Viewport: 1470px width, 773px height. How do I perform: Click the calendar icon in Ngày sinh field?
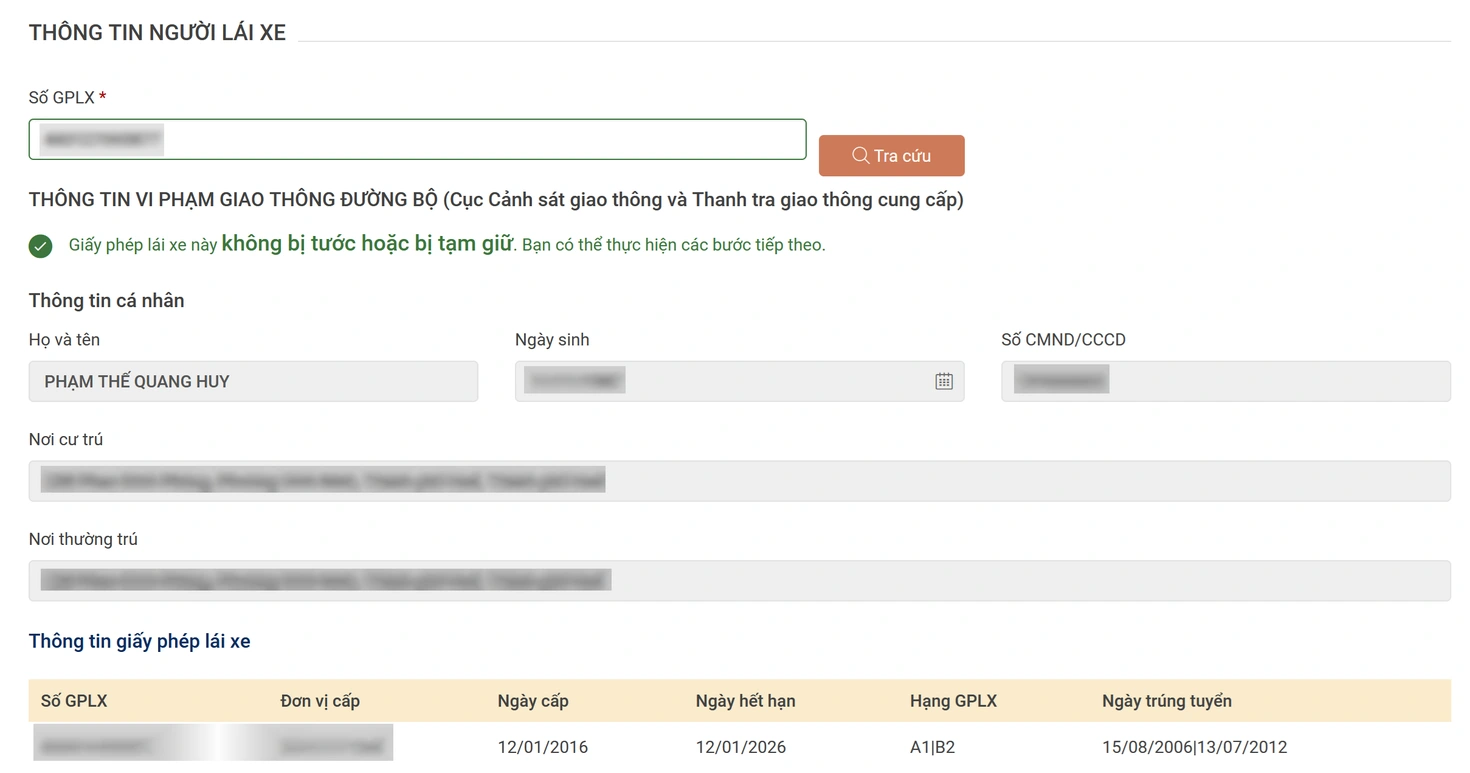click(943, 381)
